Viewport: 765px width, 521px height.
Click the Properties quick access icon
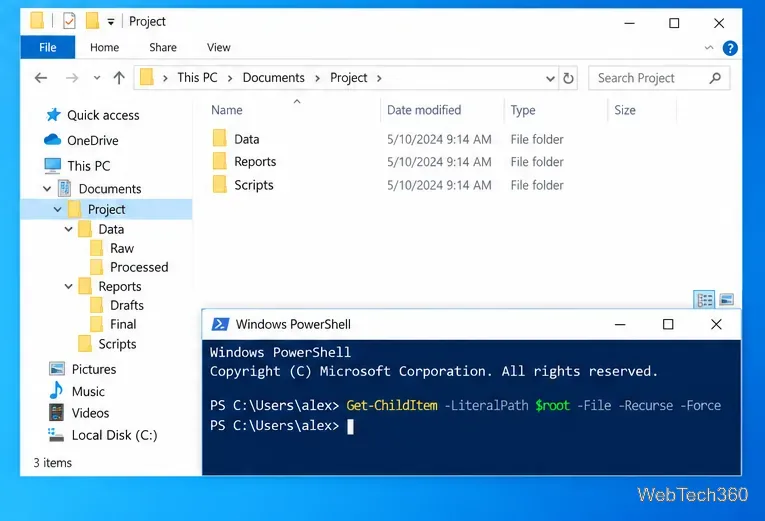pyautogui.click(x=69, y=21)
